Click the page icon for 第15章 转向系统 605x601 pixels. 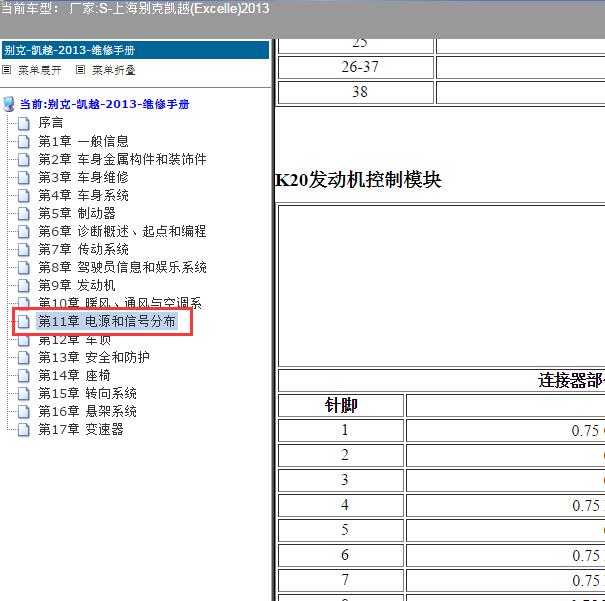(x=24, y=393)
